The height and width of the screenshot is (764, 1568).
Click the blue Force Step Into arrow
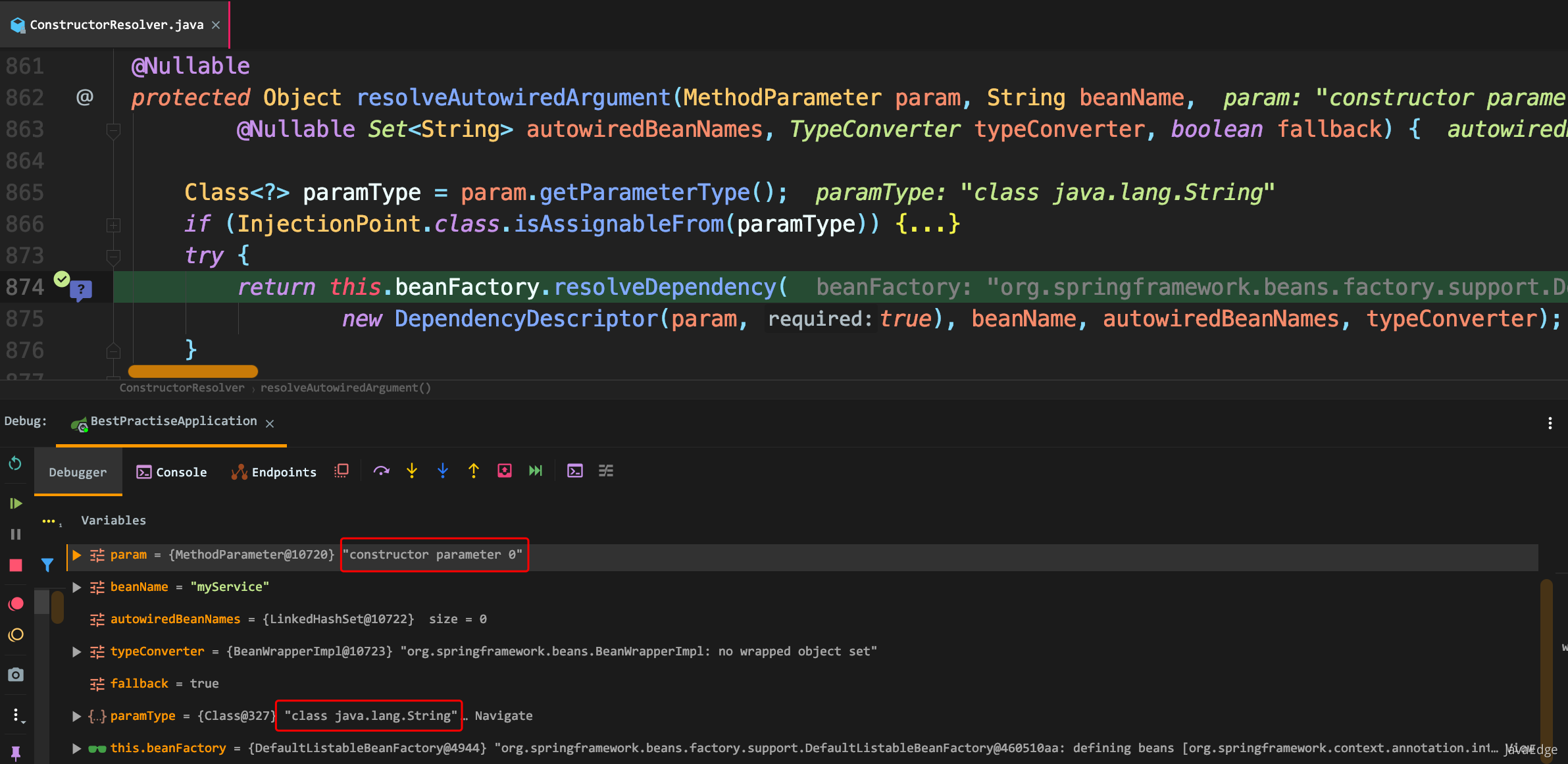[443, 471]
